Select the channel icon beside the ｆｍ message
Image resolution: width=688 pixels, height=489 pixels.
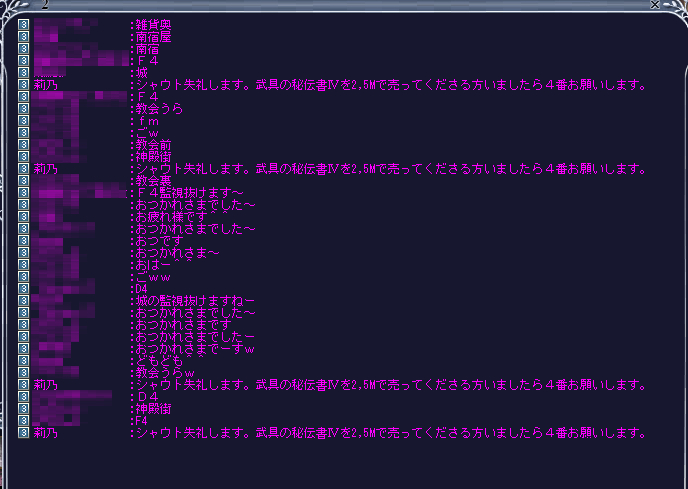[23, 121]
